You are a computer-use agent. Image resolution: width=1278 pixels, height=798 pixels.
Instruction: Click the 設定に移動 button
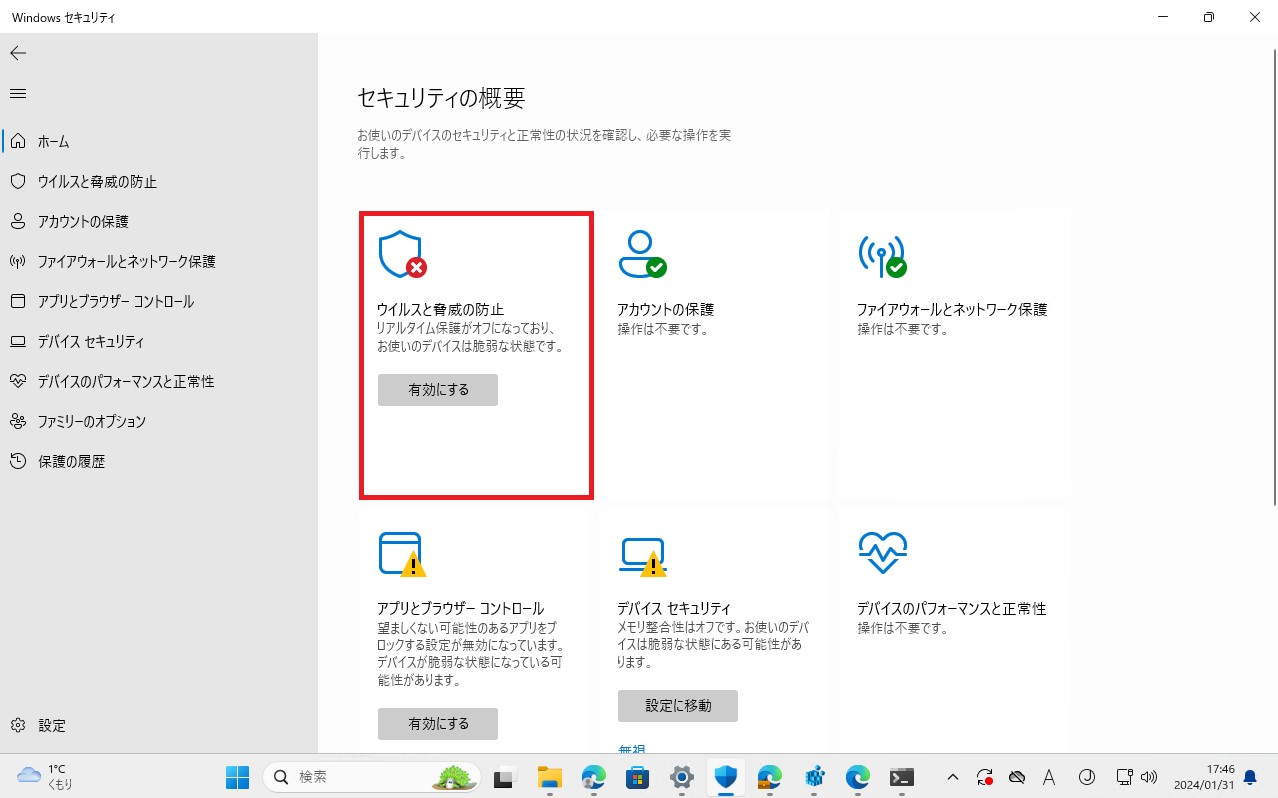pyautogui.click(x=678, y=705)
